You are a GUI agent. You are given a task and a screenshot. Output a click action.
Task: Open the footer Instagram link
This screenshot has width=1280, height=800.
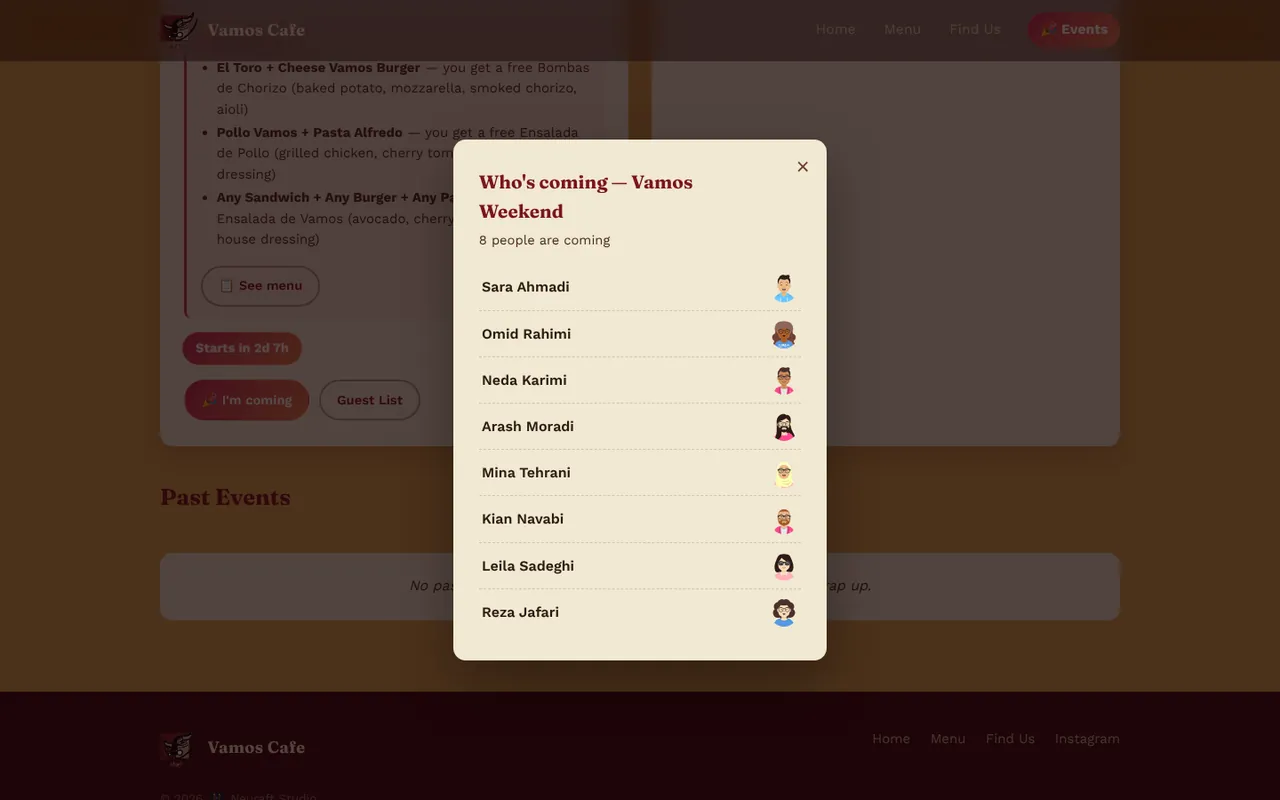(x=1087, y=739)
